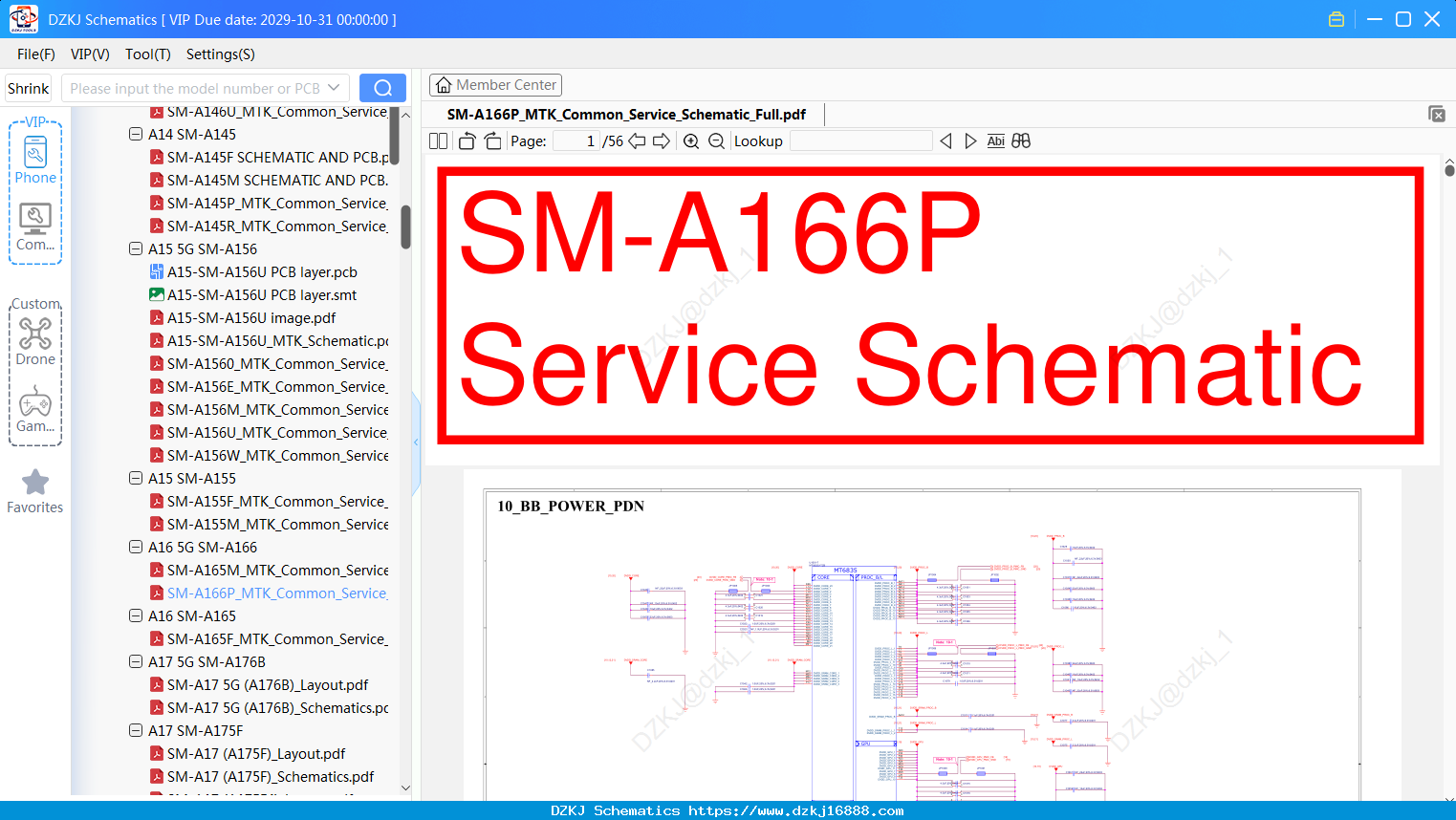Open the File(F) menu
Image resolution: width=1456 pixels, height=820 pixels.
click(x=36, y=54)
